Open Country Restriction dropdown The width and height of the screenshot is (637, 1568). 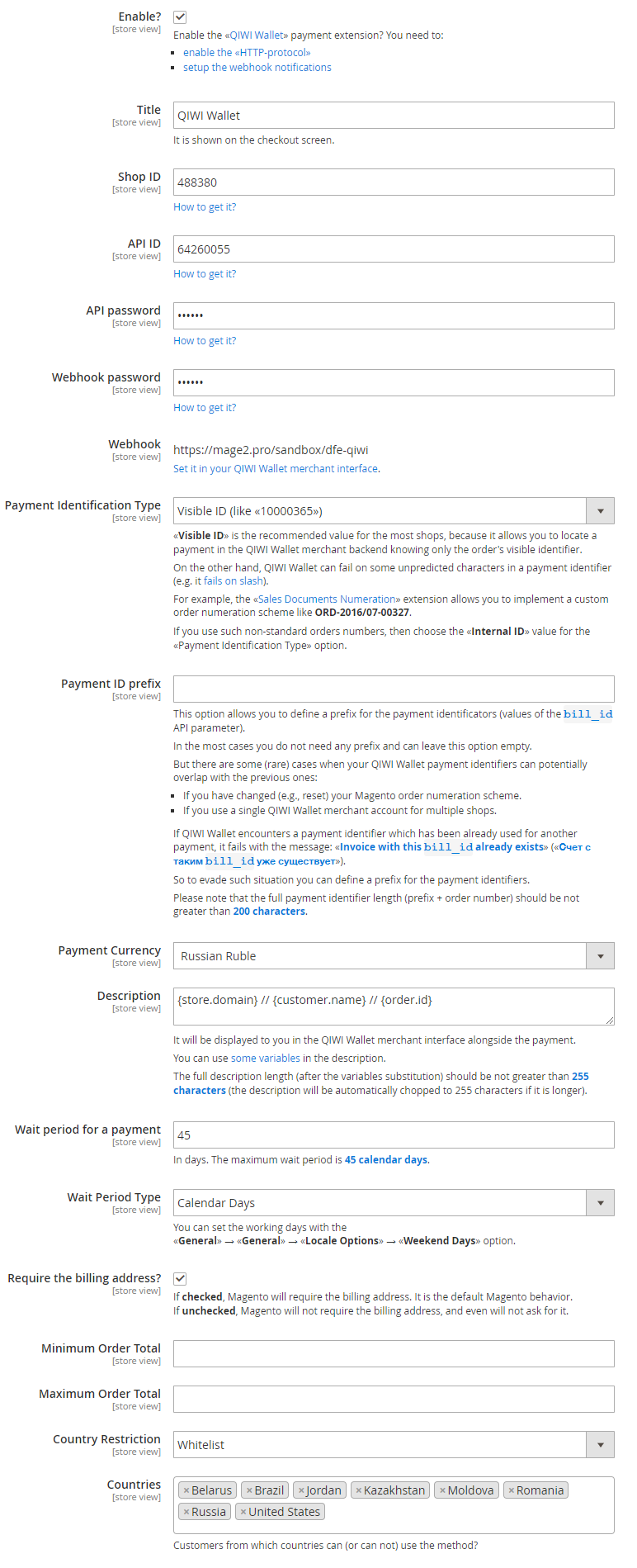tap(394, 1445)
